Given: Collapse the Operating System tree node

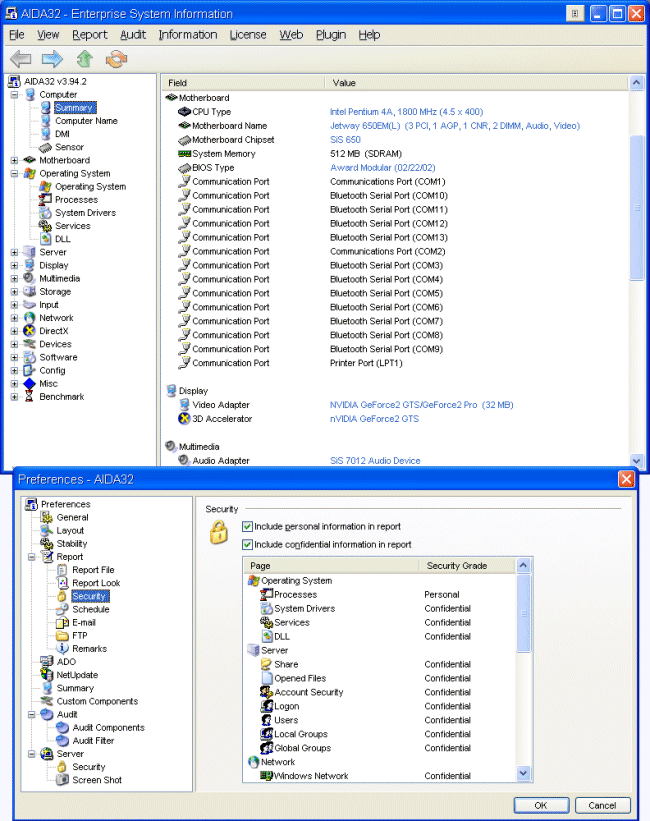Looking at the screenshot, I should pos(15,173).
